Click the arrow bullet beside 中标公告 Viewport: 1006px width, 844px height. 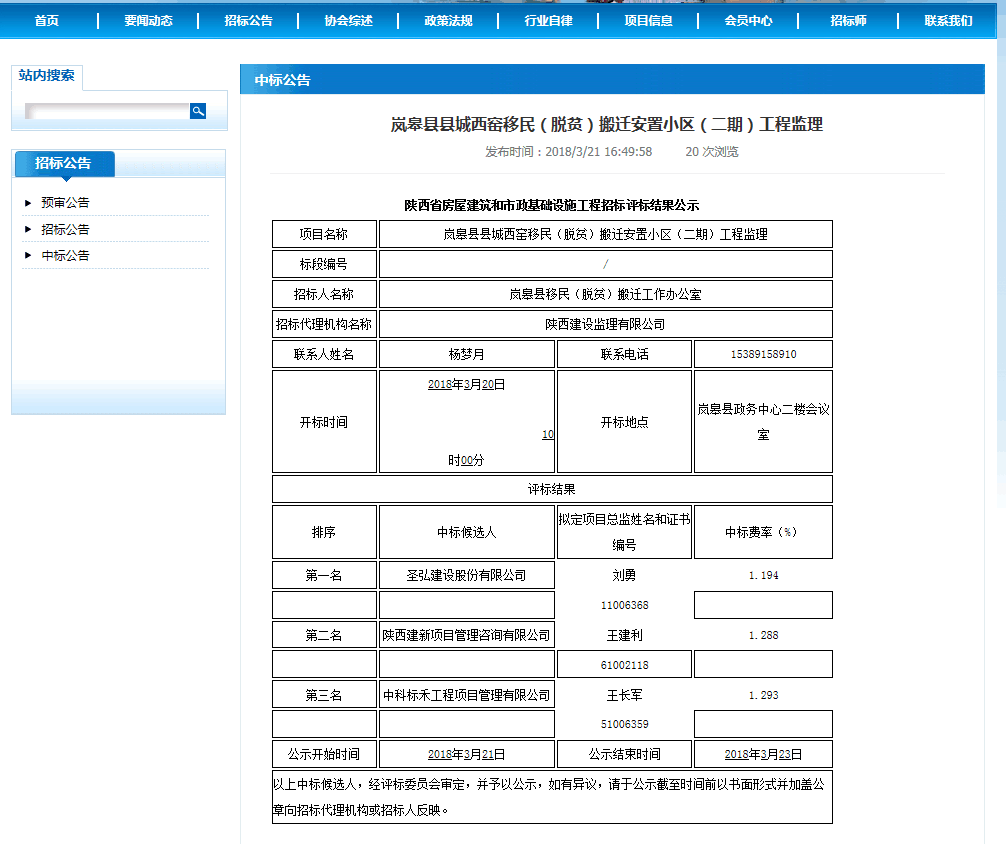(28, 256)
